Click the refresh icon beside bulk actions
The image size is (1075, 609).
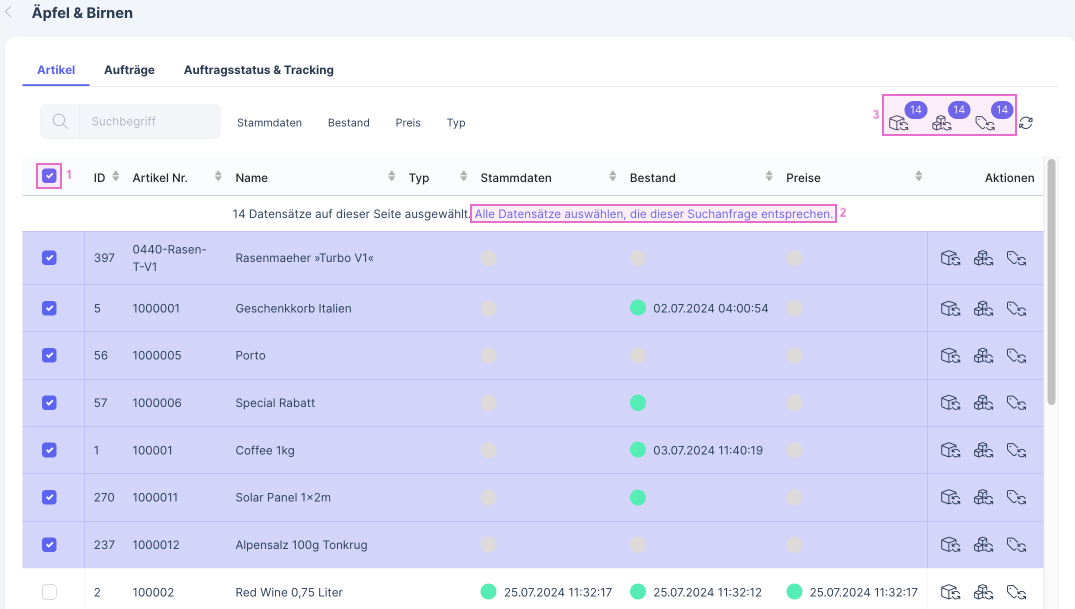coord(1026,123)
